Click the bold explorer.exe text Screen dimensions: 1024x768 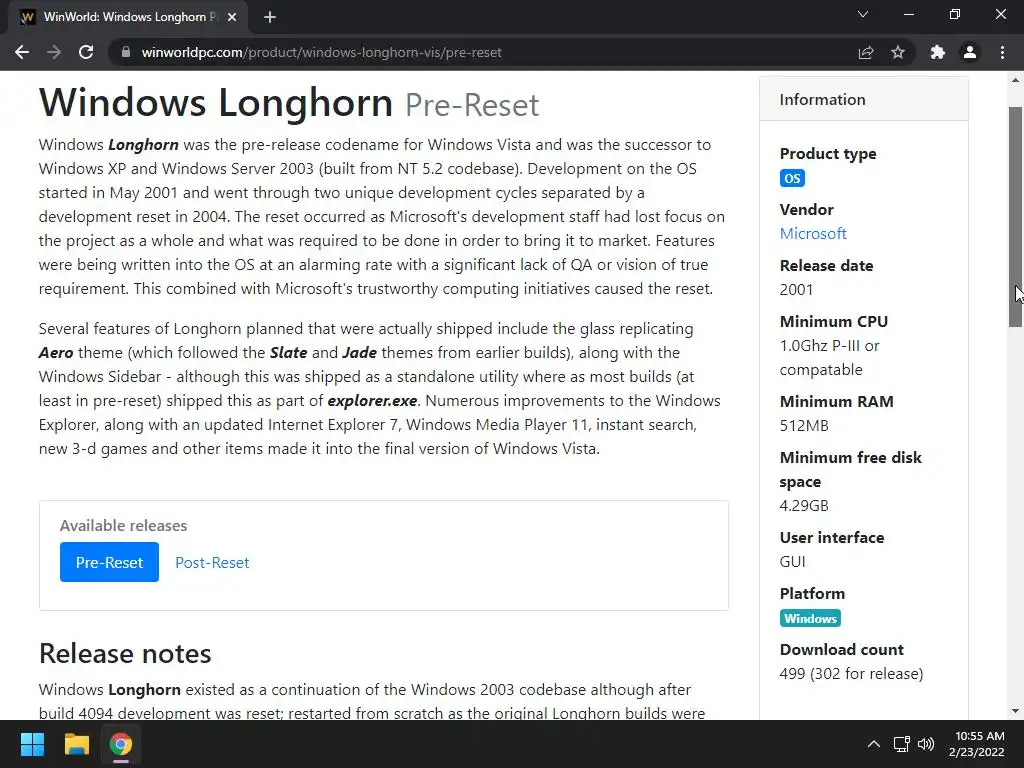(x=372, y=400)
